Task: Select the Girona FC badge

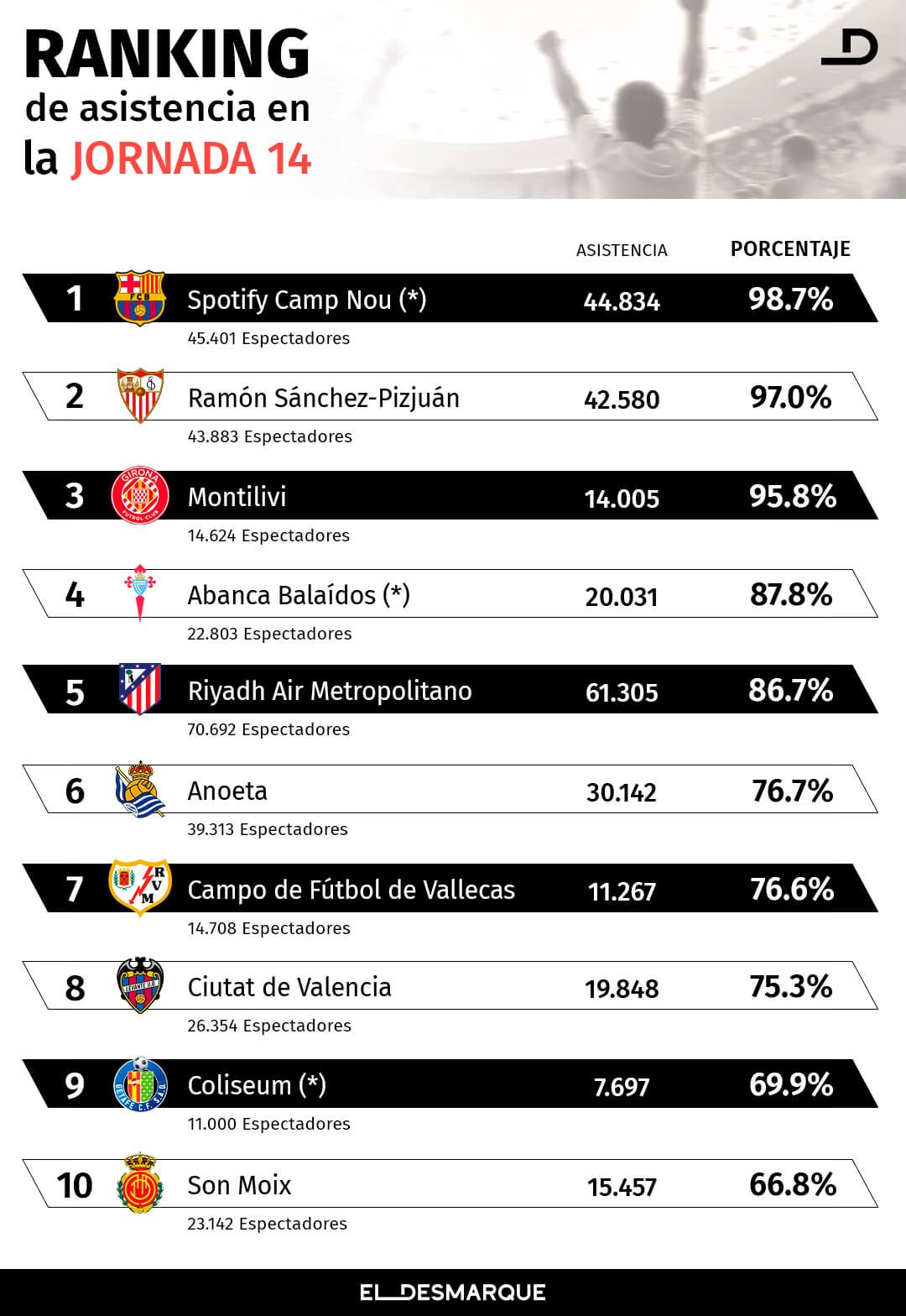Action: pyautogui.click(x=140, y=495)
